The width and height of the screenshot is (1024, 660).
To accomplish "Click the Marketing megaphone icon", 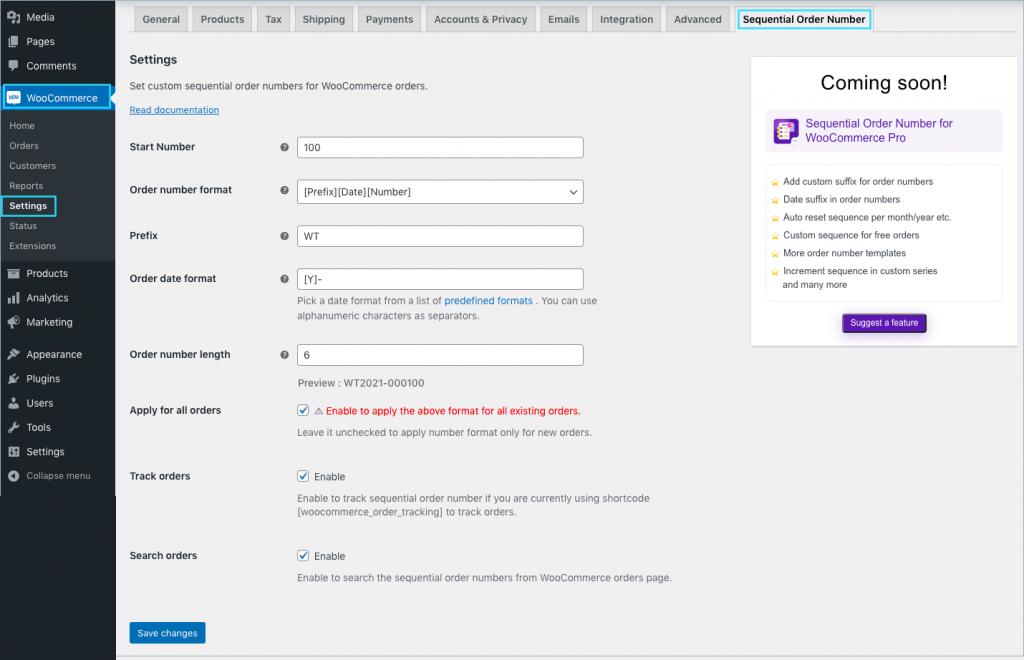I will click(x=13, y=322).
